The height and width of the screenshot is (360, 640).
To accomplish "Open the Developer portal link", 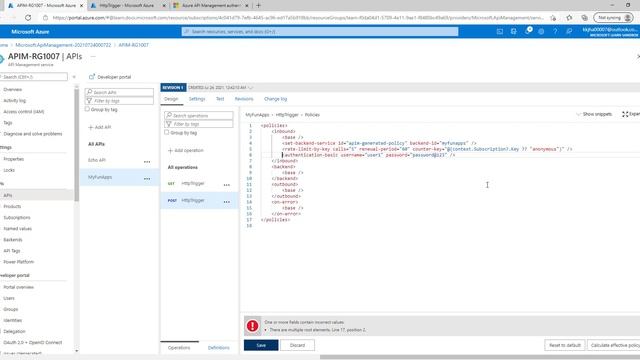I will 110,77.
